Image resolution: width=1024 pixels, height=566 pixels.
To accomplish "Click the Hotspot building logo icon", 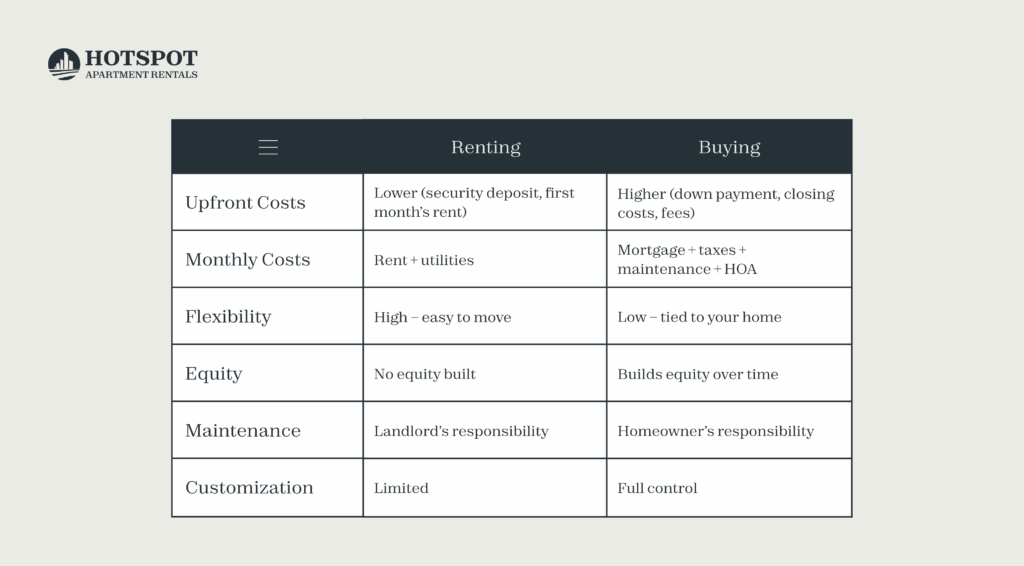I will point(64,64).
